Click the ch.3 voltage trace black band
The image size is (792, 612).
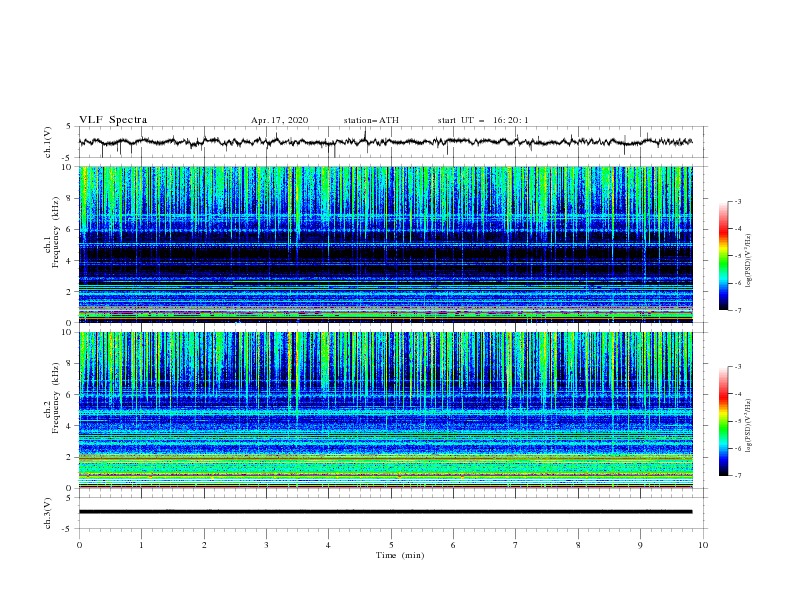pyautogui.click(x=385, y=512)
